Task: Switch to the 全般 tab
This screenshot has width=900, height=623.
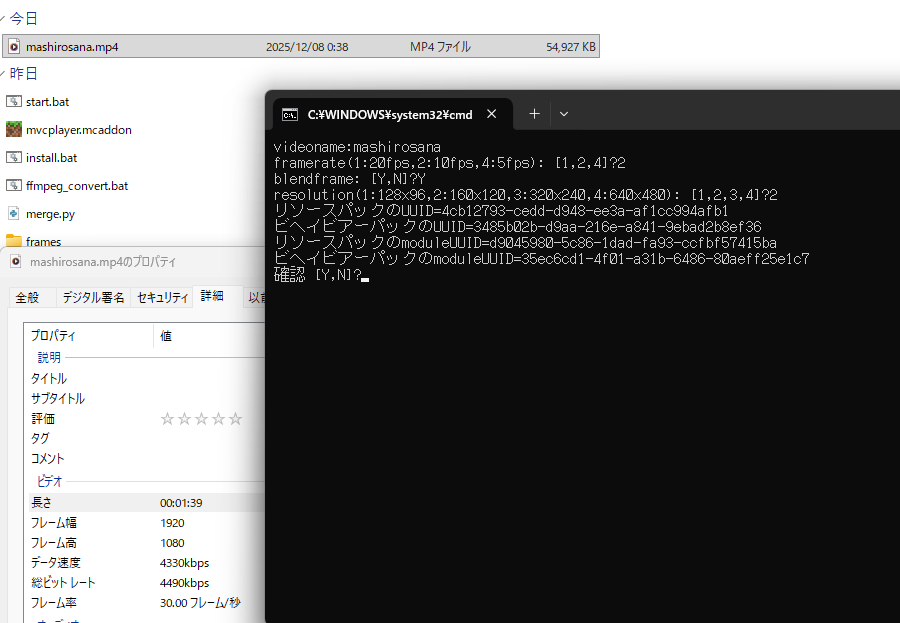Action: (x=27, y=297)
